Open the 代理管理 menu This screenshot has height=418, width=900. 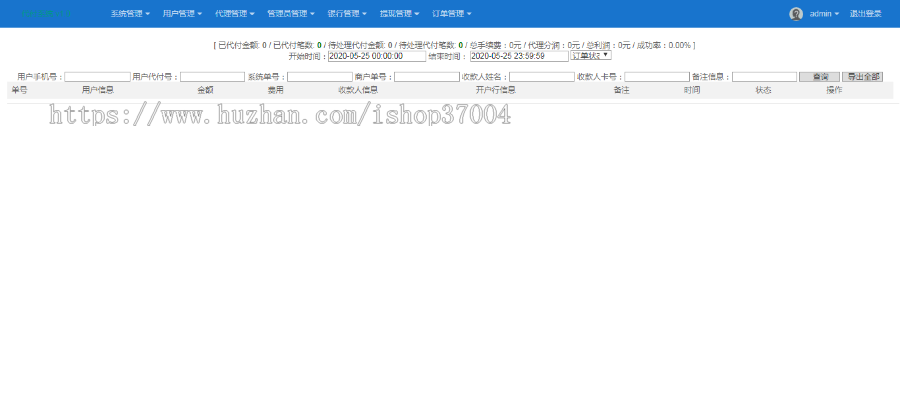pyautogui.click(x=235, y=14)
